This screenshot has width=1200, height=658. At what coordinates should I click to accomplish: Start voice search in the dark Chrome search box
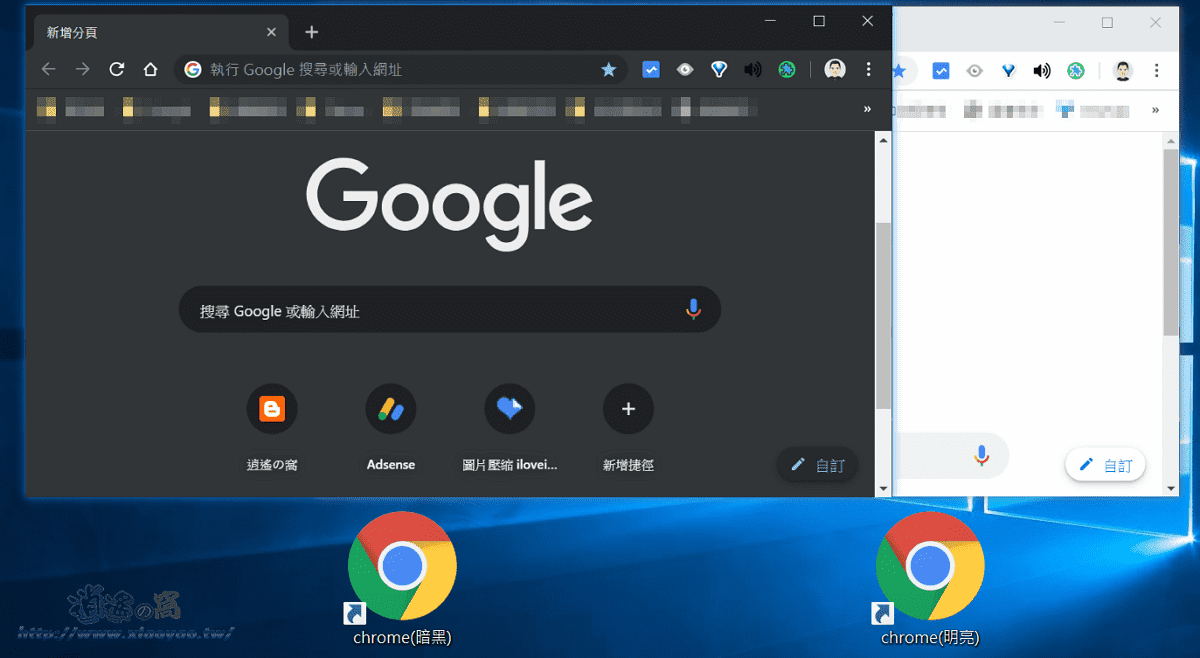click(693, 310)
